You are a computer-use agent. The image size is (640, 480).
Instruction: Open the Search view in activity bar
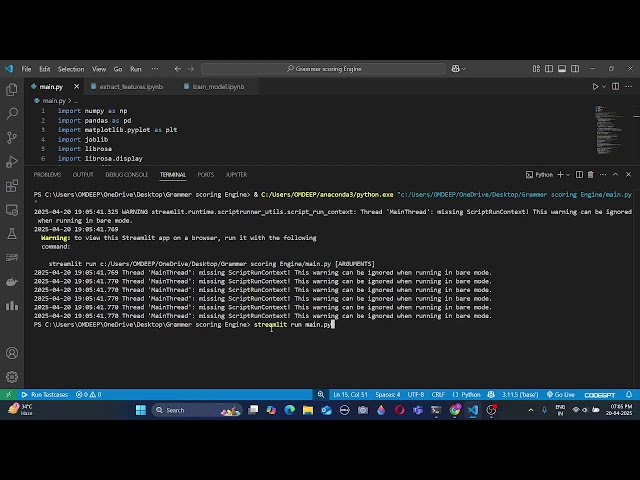(x=12, y=113)
